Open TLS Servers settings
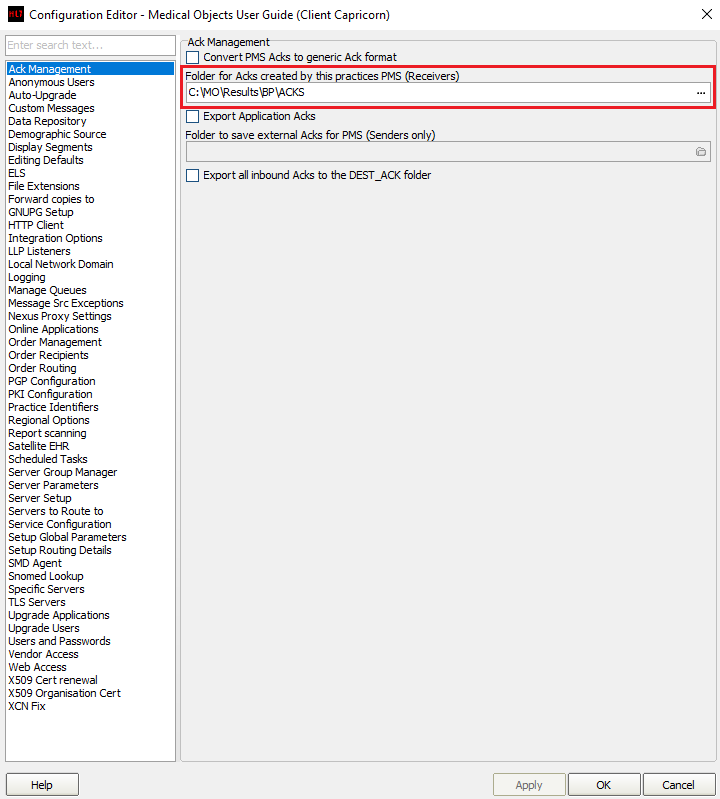Viewport: 720px width, 799px height. coord(37,602)
